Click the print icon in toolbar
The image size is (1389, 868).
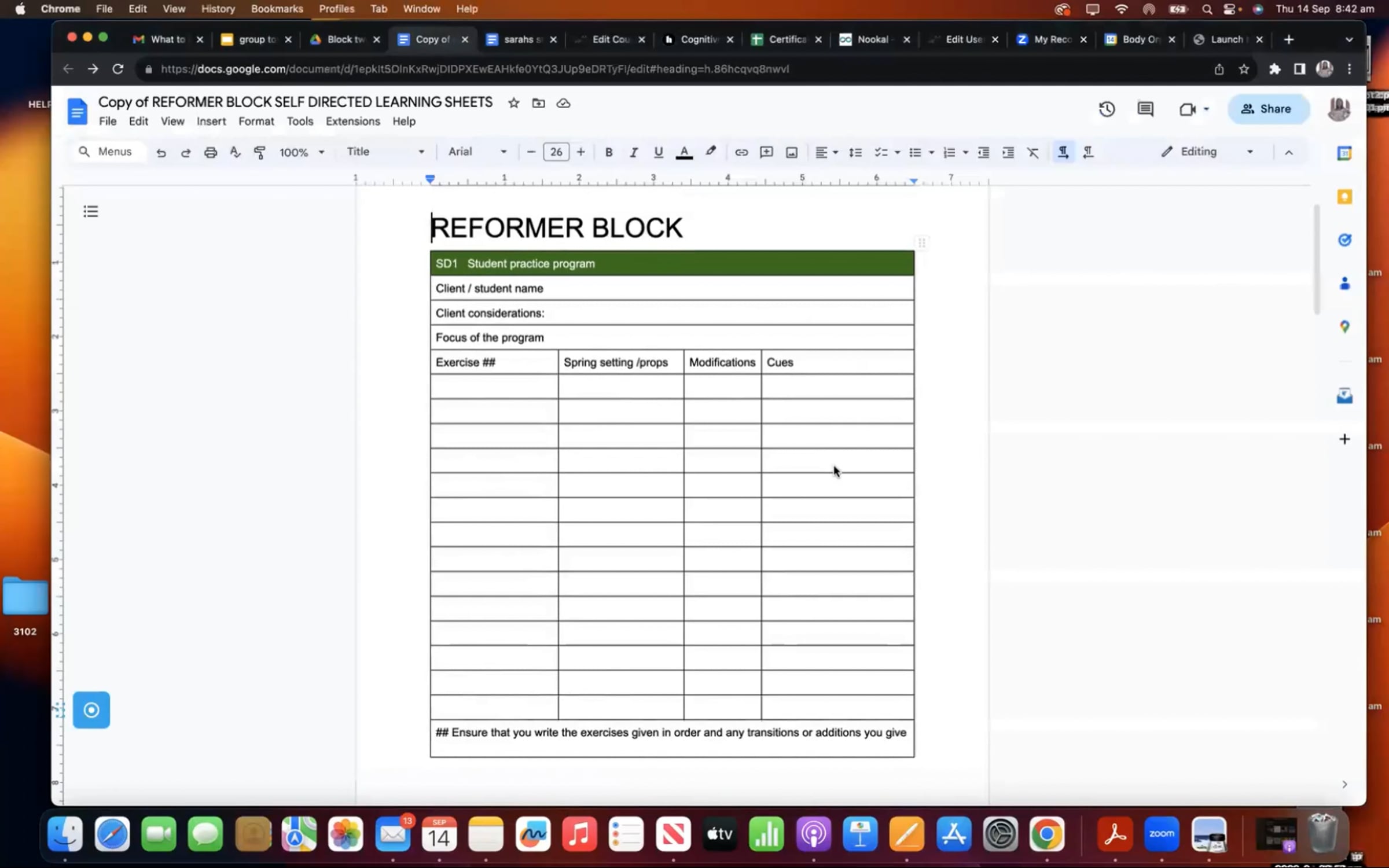(x=210, y=152)
